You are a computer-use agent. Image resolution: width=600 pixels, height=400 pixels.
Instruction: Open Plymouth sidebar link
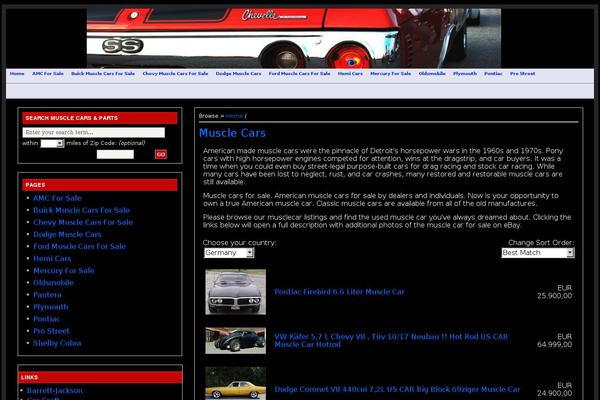click(x=51, y=307)
